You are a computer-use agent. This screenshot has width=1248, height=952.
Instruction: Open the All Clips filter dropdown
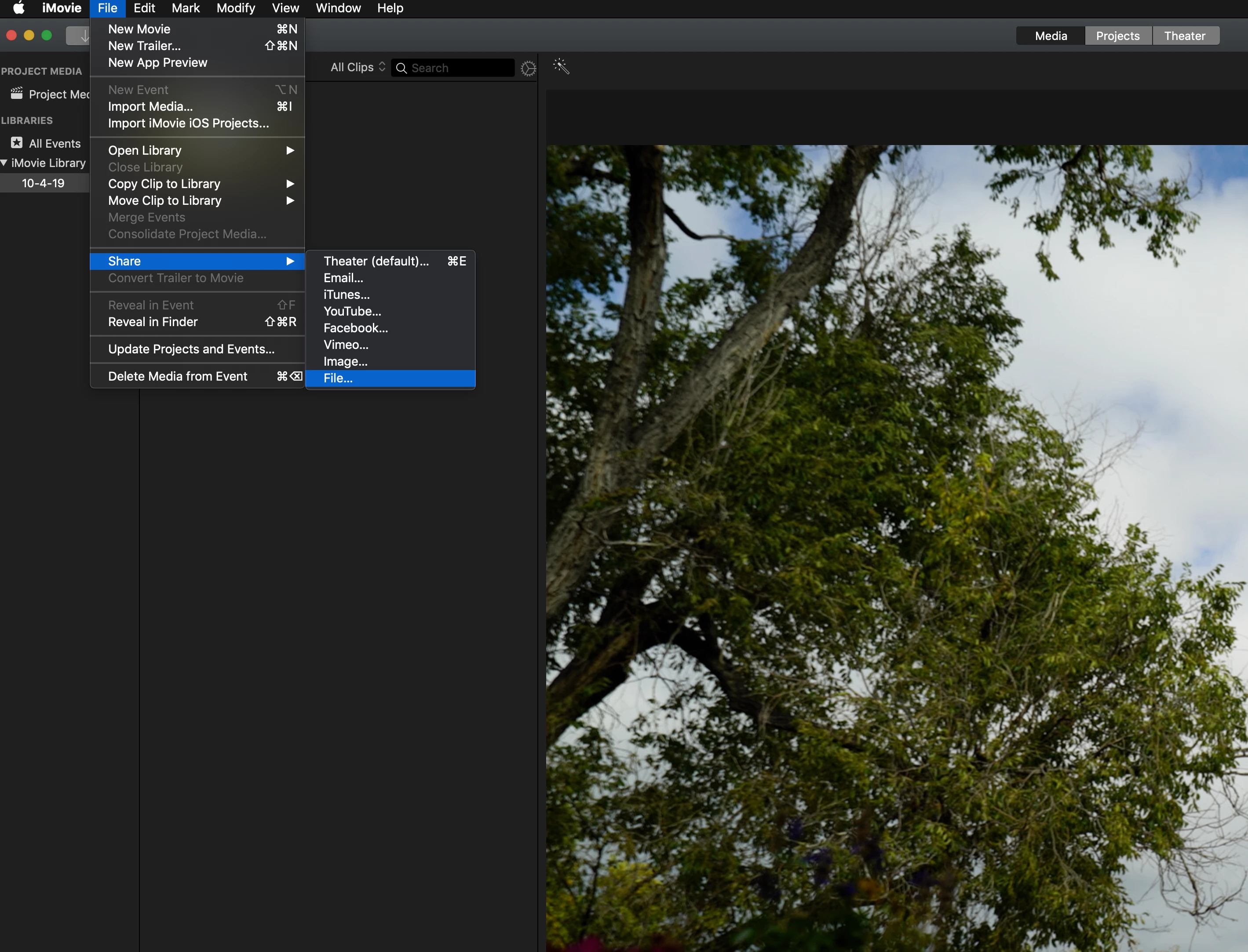pos(357,67)
